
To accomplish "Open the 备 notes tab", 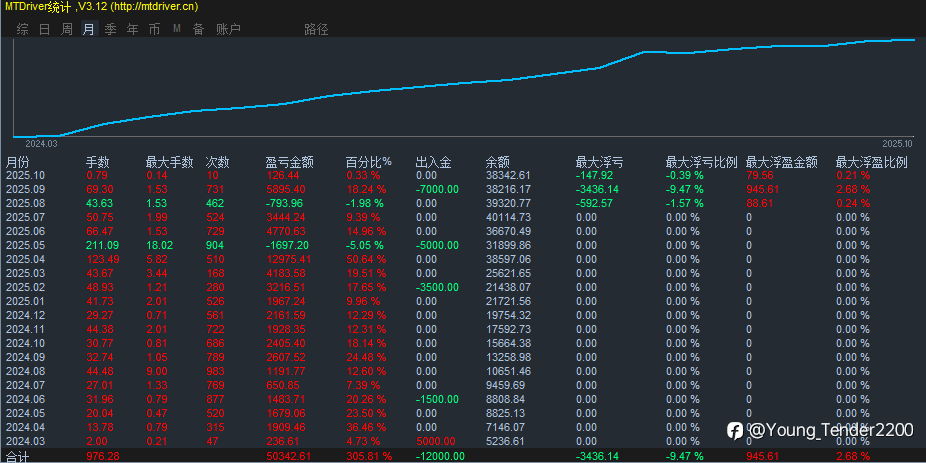I will click(x=198, y=29).
